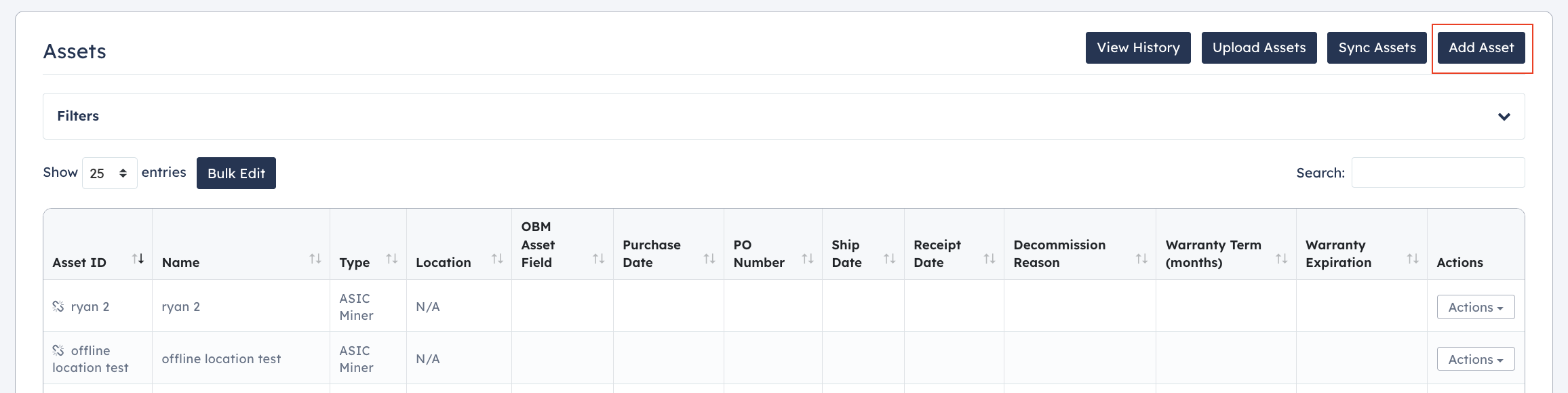Open the entries-per-page selector showing 25
Image resolution: width=1568 pixels, height=393 pixels.
click(x=110, y=173)
